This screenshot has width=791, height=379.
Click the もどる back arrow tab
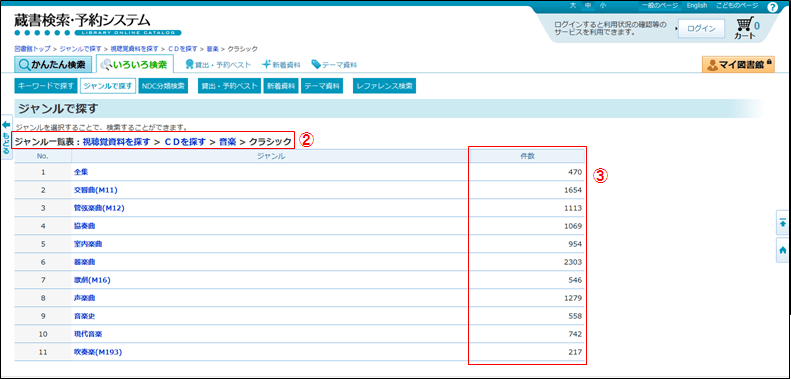[x=6, y=137]
